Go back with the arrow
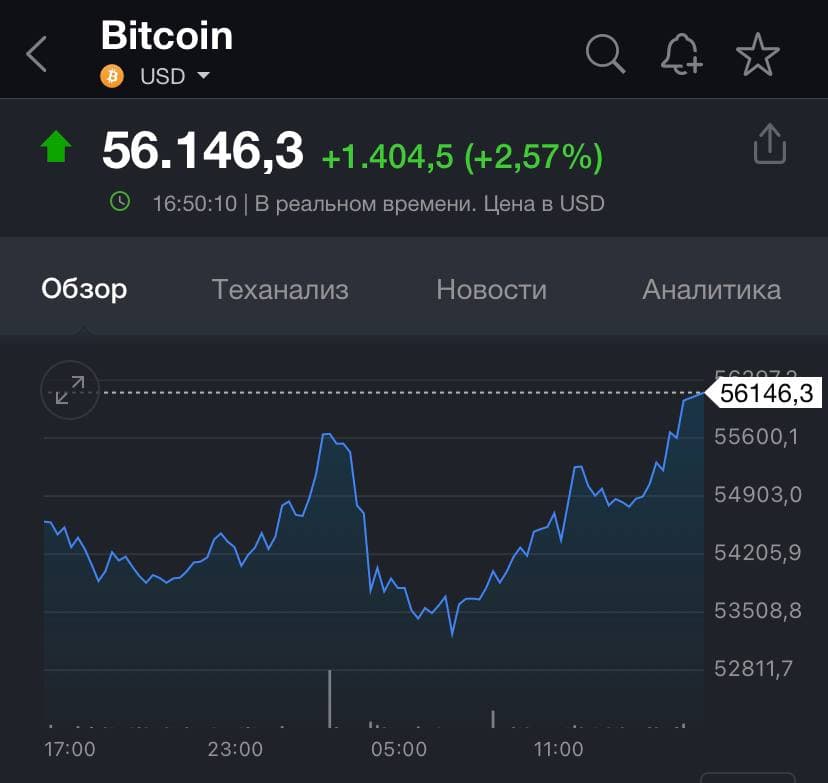Image resolution: width=828 pixels, height=783 pixels. tap(36, 55)
